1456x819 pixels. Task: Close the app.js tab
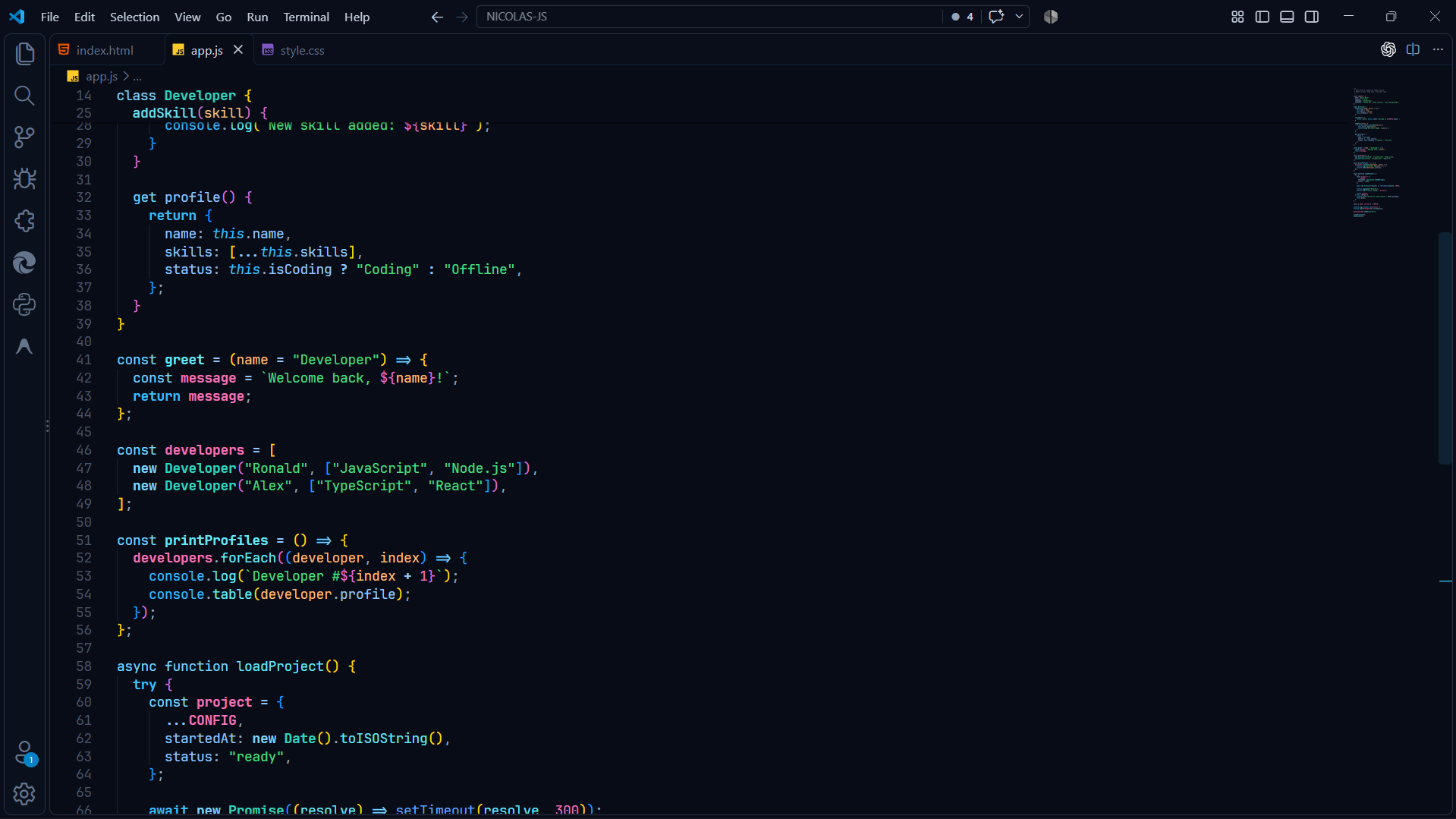click(x=238, y=49)
